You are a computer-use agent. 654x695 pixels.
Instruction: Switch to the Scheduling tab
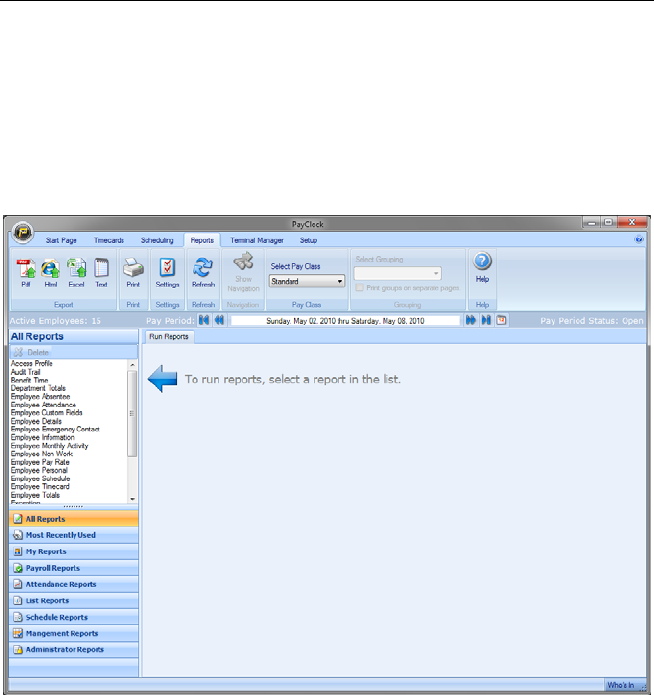(x=157, y=240)
